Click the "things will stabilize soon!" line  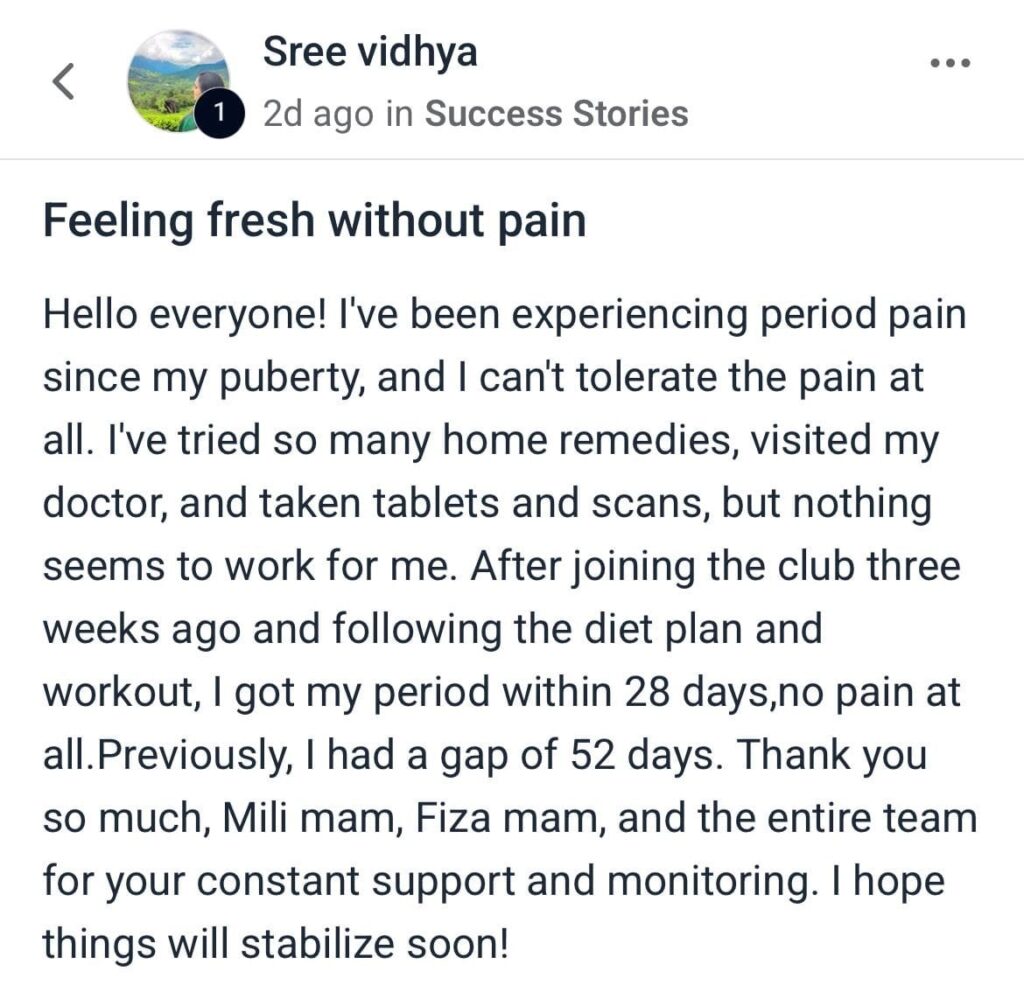click(275, 944)
